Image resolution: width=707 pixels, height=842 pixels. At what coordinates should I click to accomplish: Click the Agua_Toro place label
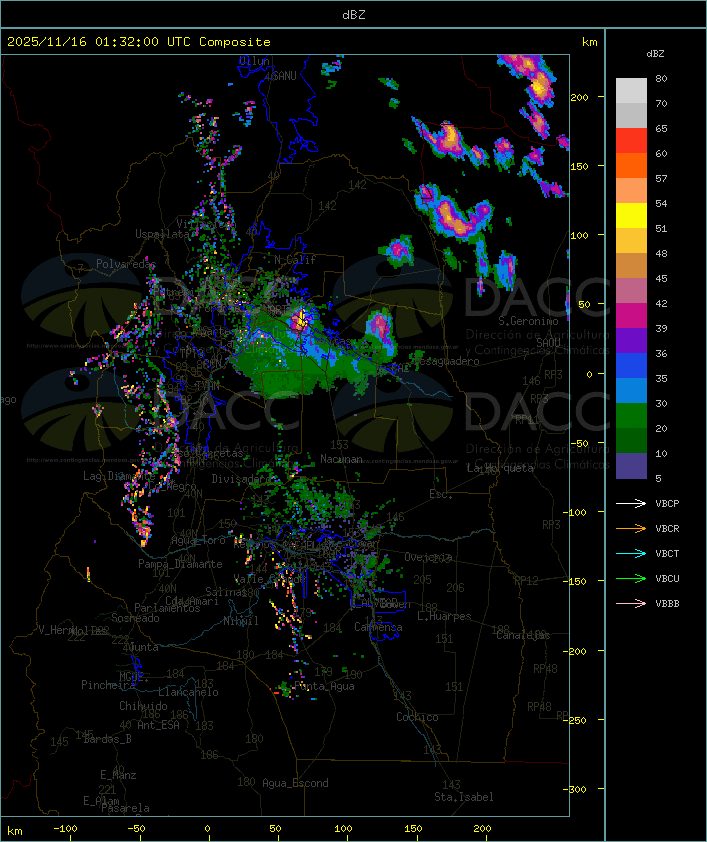click(198, 540)
